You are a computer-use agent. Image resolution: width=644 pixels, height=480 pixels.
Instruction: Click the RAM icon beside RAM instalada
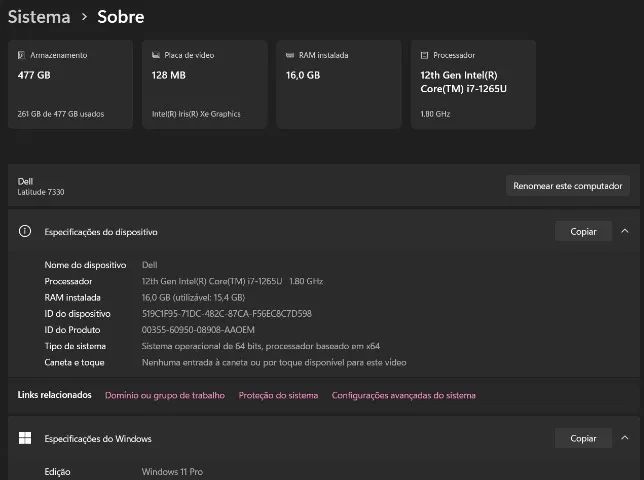[x=290, y=55]
